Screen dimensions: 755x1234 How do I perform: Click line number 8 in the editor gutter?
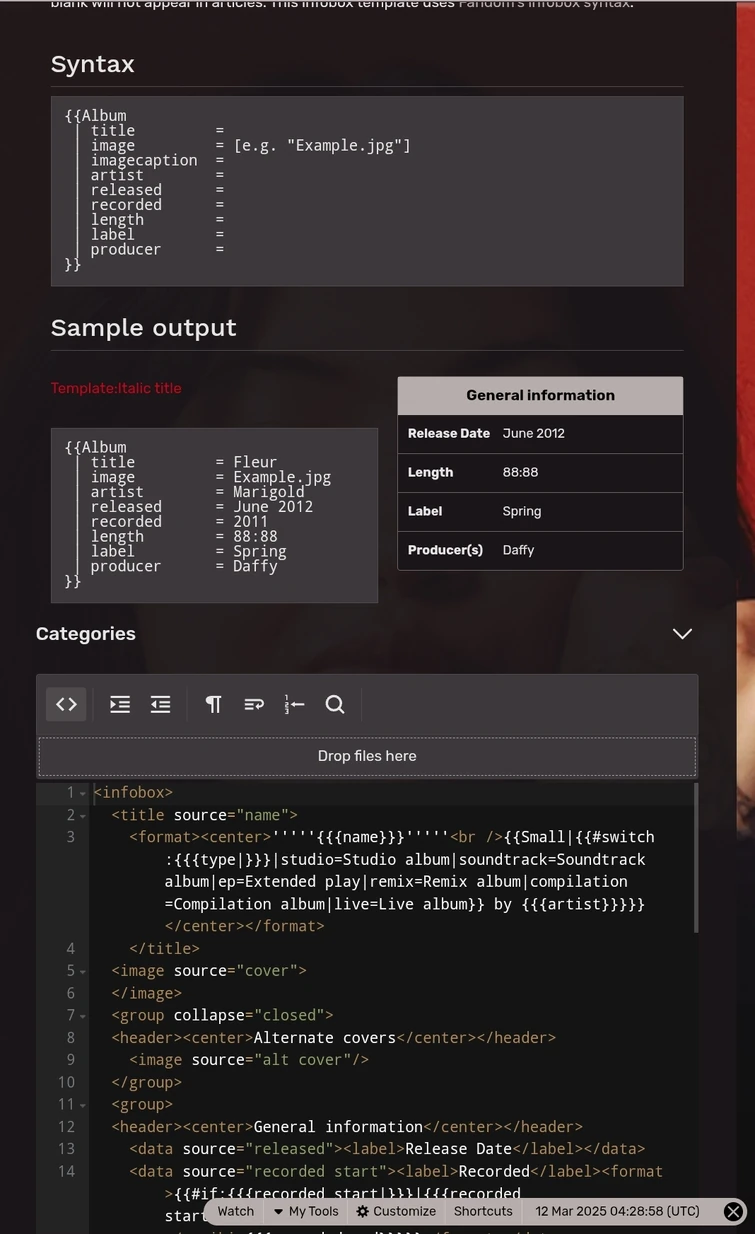point(70,1038)
